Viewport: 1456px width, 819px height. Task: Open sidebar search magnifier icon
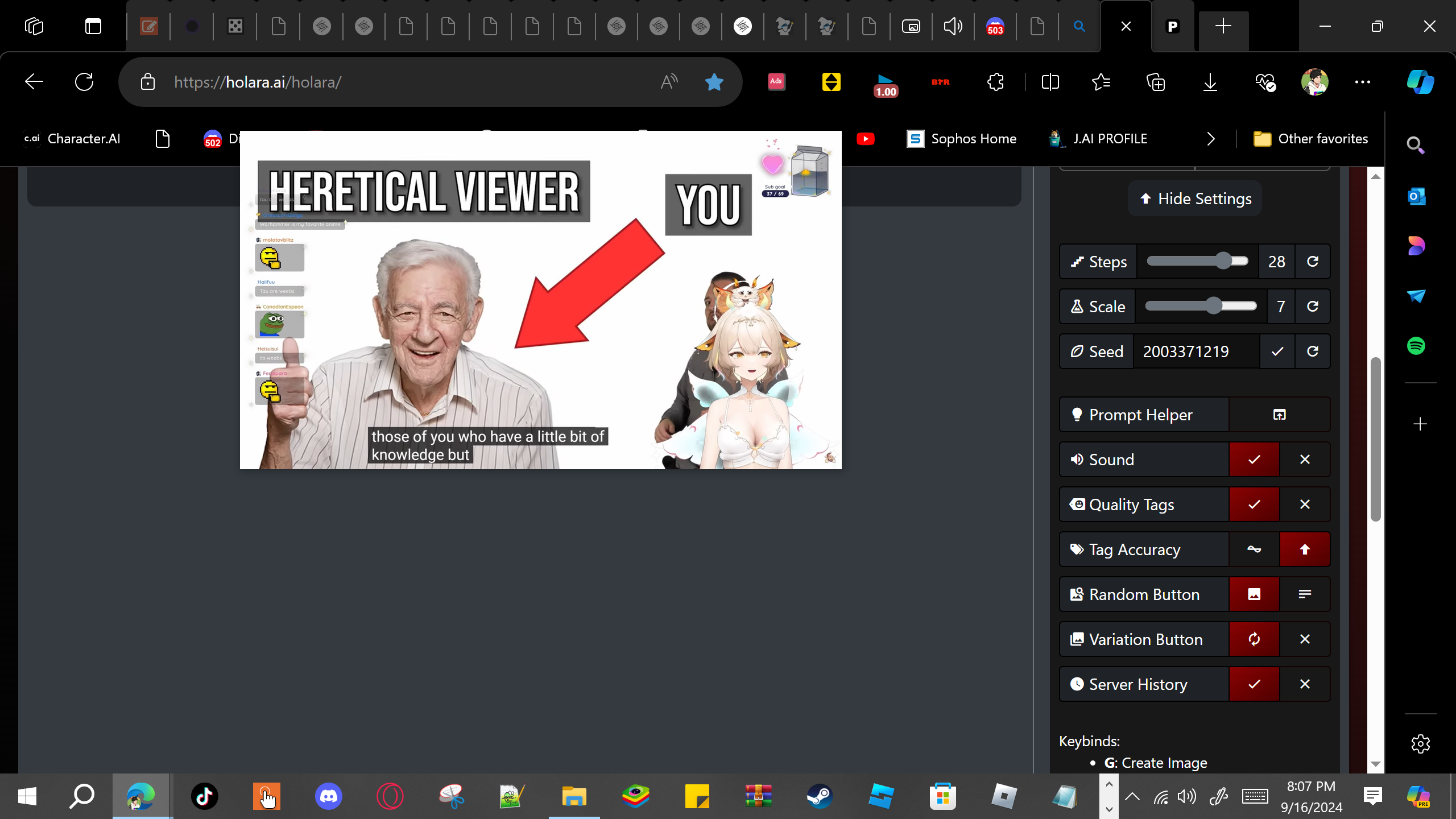coord(1416,146)
